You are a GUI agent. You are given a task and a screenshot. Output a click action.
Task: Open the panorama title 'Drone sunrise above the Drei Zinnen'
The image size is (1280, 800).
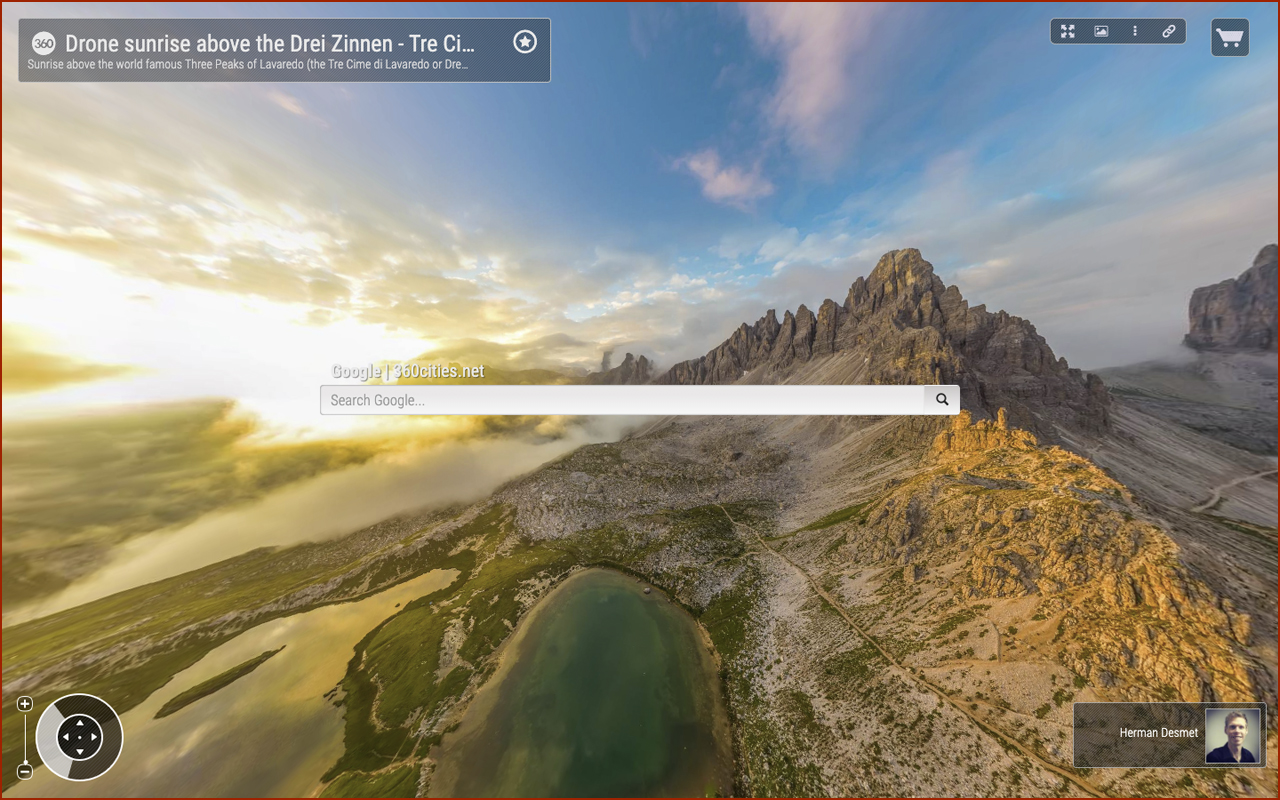(x=269, y=43)
